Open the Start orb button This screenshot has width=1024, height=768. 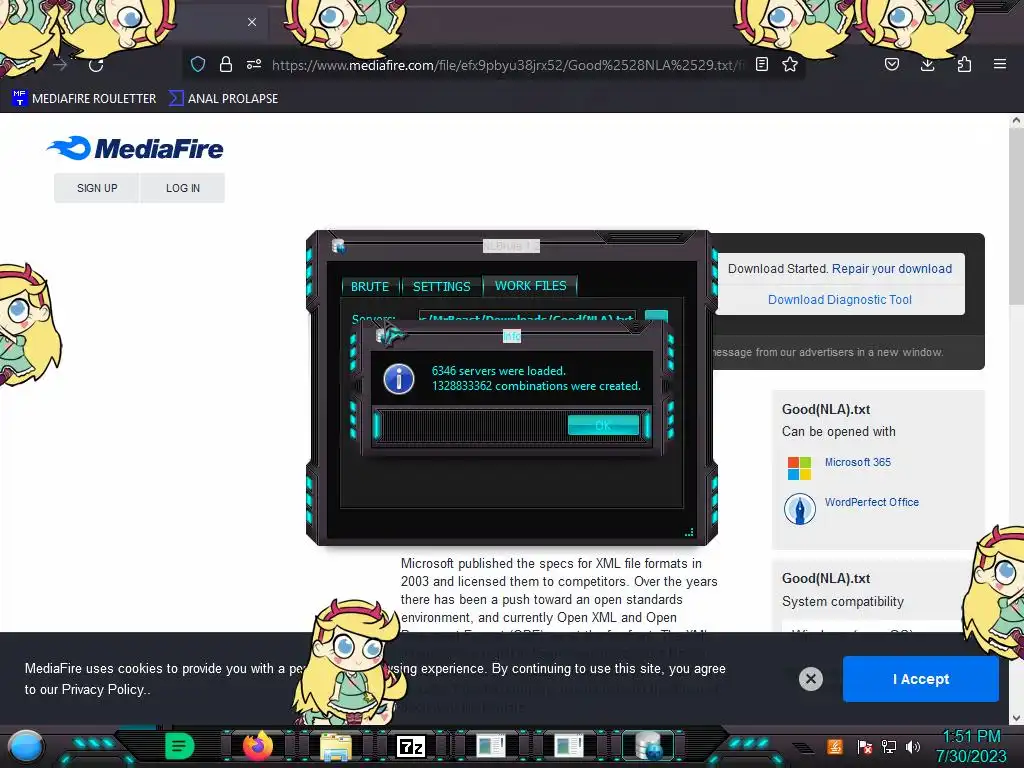click(x=26, y=746)
